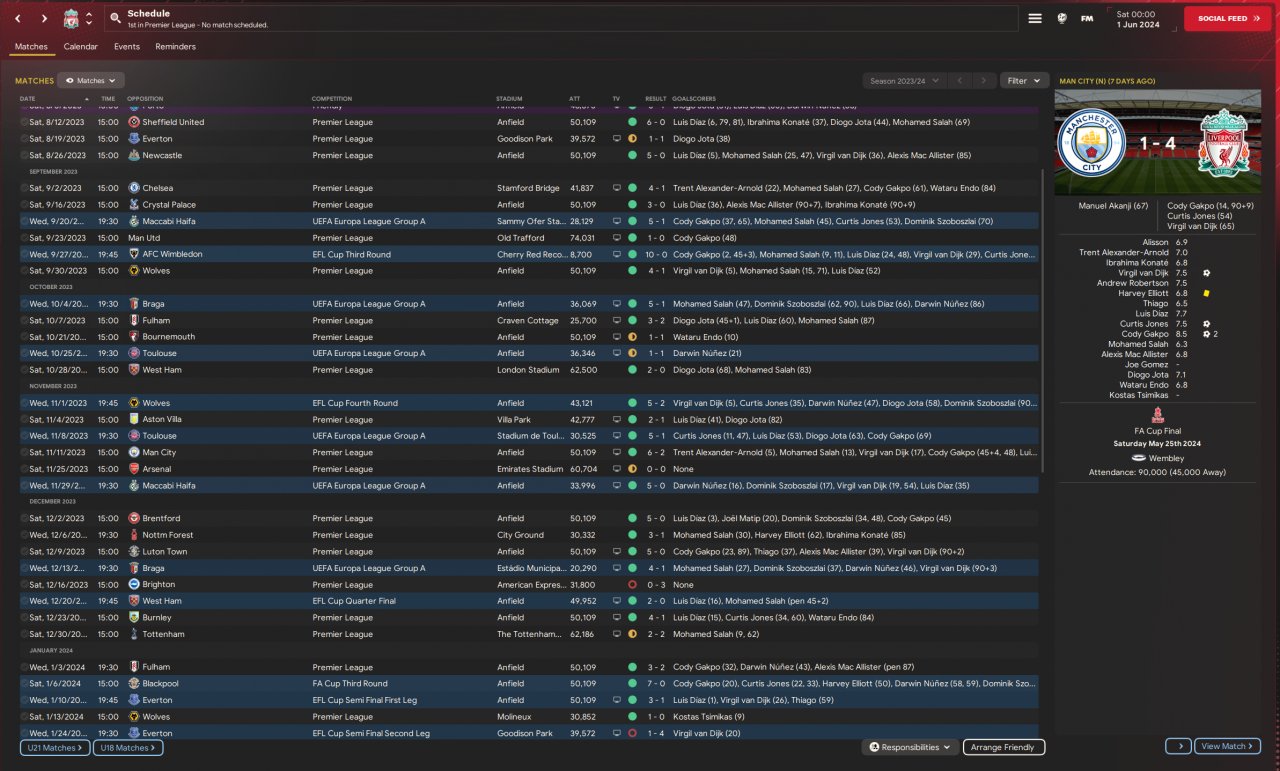Open the Filter dropdown
1280x771 pixels.
click(x=1023, y=80)
